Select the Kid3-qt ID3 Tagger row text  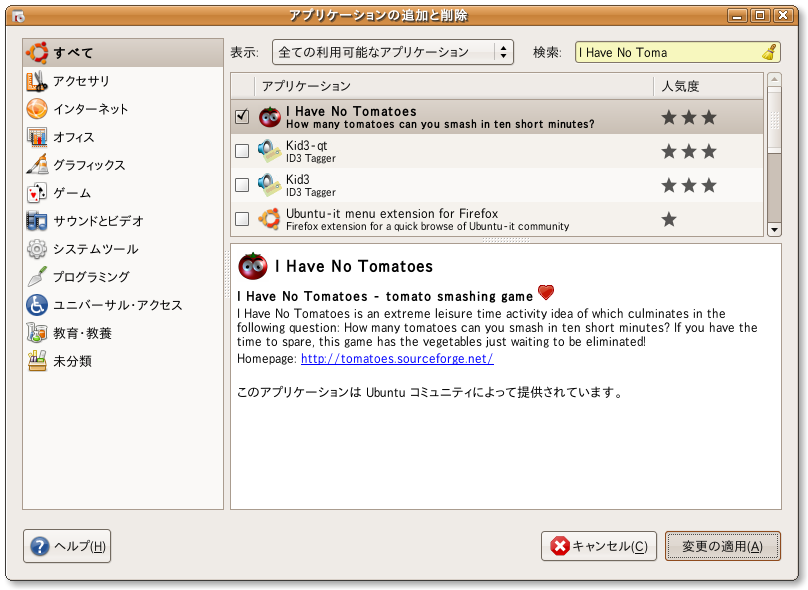311,151
